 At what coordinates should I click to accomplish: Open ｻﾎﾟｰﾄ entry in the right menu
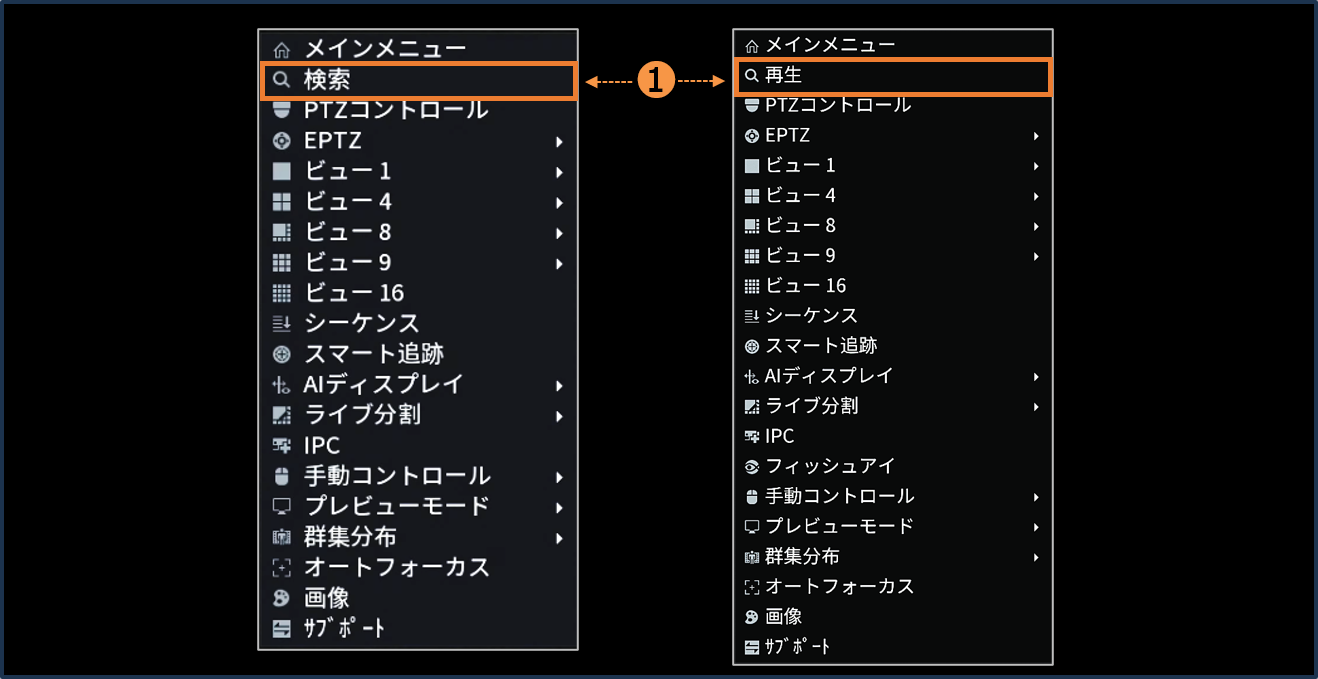pyautogui.click(x=798, y=646)
